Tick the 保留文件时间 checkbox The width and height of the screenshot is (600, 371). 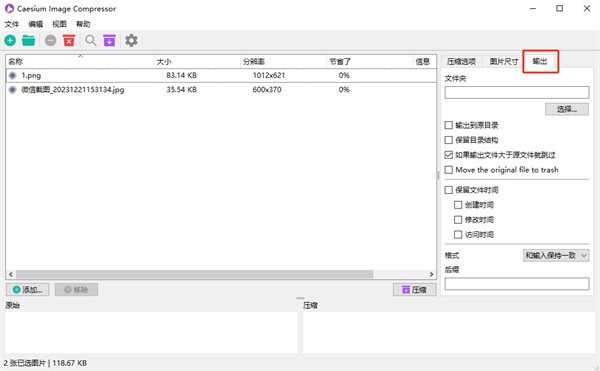(449, 190)
